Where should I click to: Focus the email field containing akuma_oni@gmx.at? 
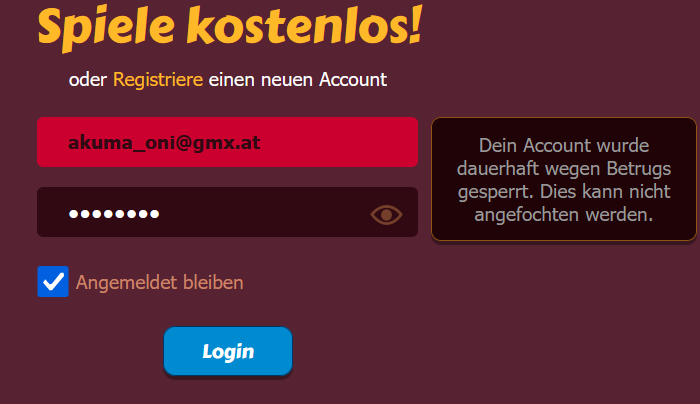(x=227, y=142)
